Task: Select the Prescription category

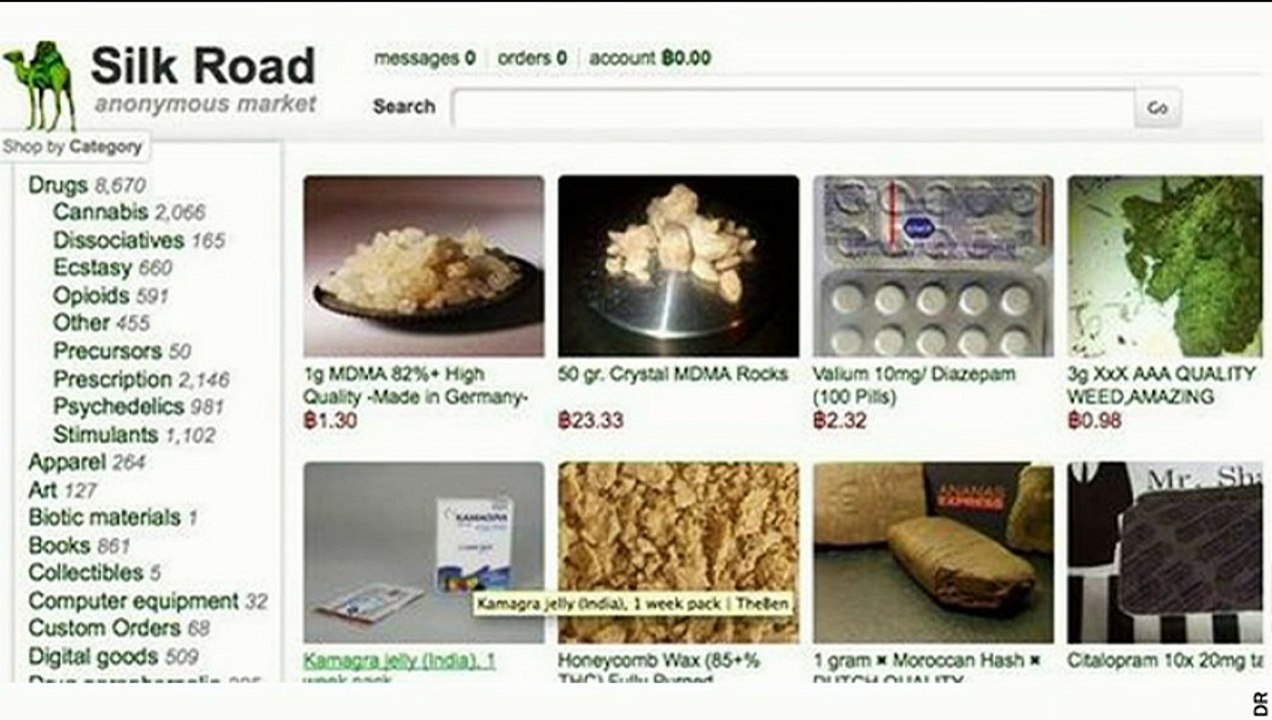Action: (x=112, y=379)
